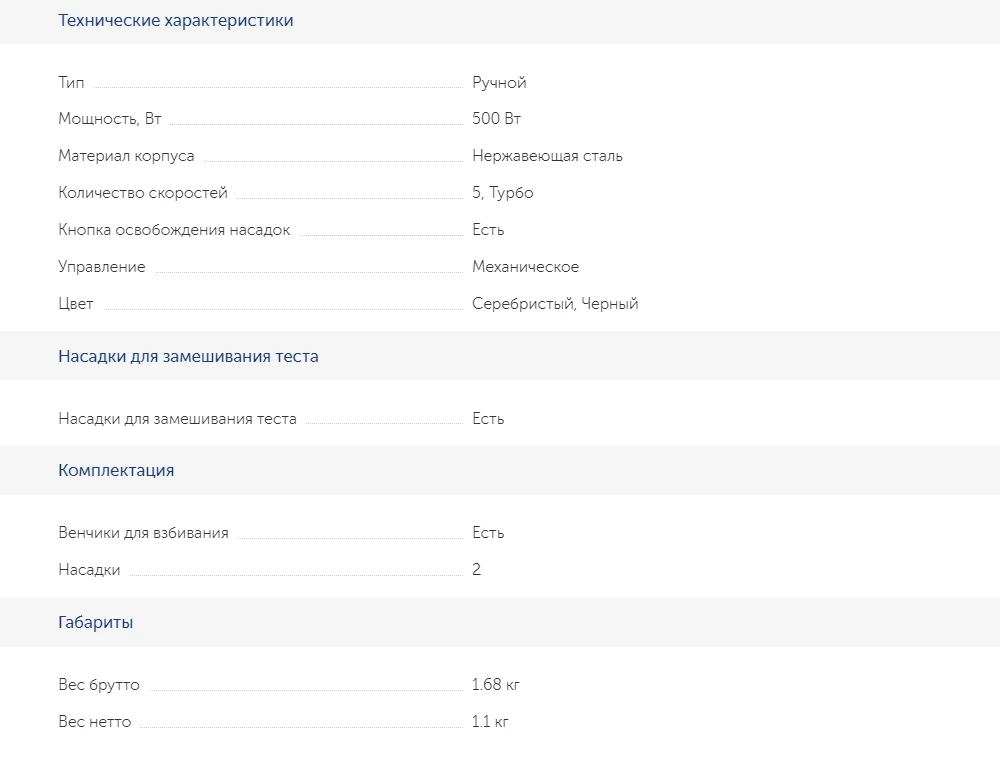Click "Есть" in the Кнопка освобождения насадок row

[488, 230]
